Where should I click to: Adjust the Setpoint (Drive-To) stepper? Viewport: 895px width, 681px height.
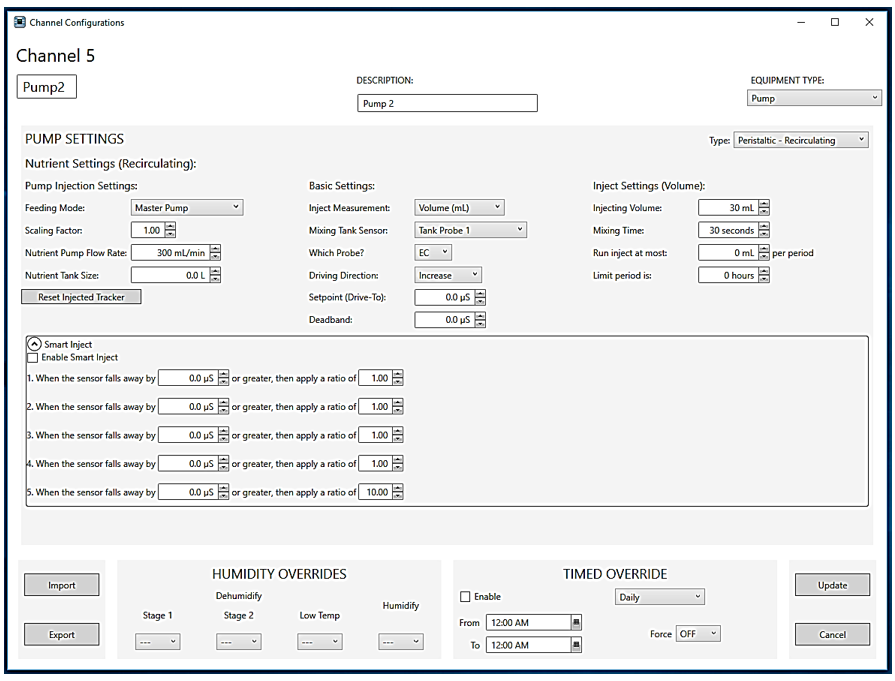(x=480, y=297)
